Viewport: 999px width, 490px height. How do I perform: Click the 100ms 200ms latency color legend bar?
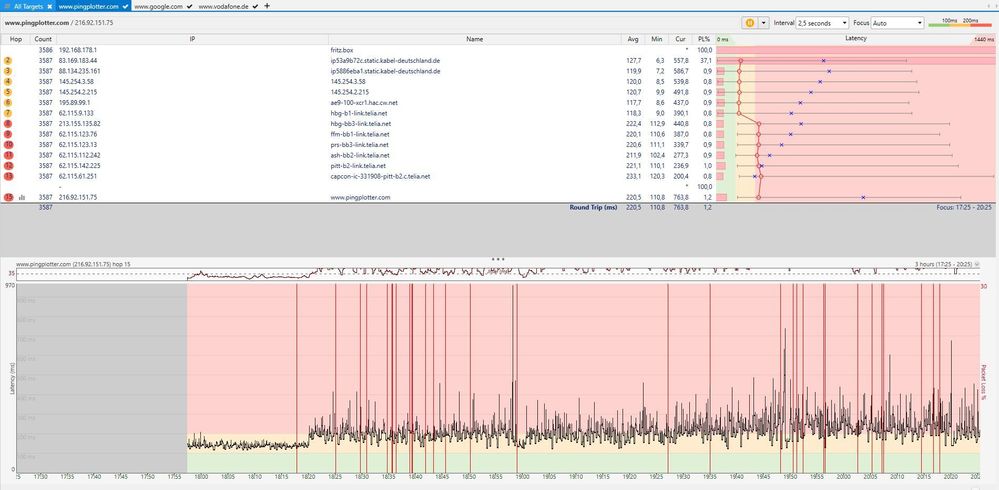pos(960,23)
